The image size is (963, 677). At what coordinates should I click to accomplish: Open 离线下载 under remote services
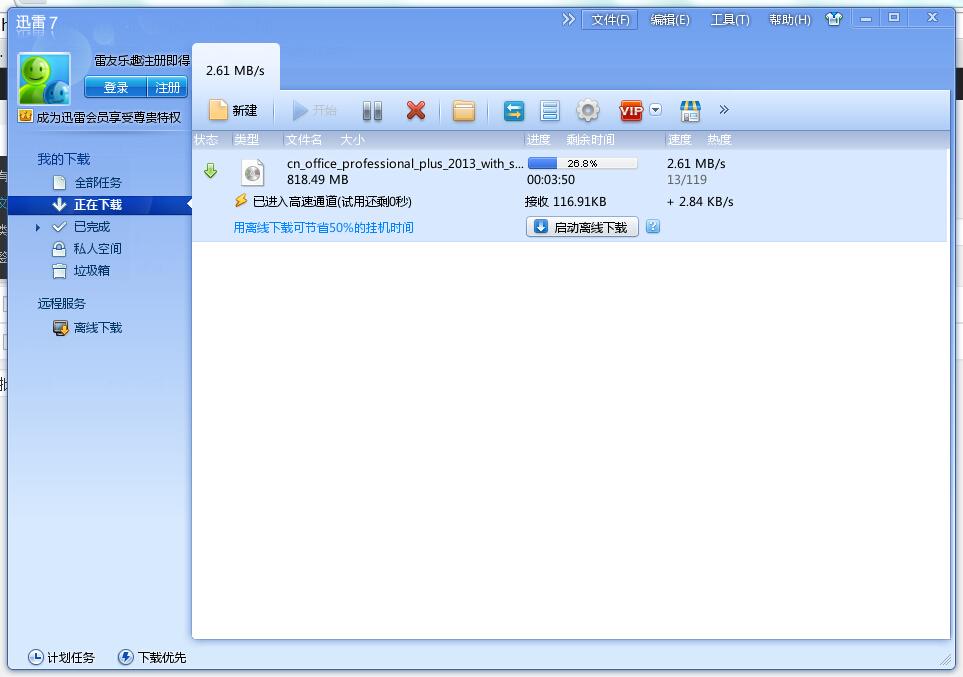[98, 328]
